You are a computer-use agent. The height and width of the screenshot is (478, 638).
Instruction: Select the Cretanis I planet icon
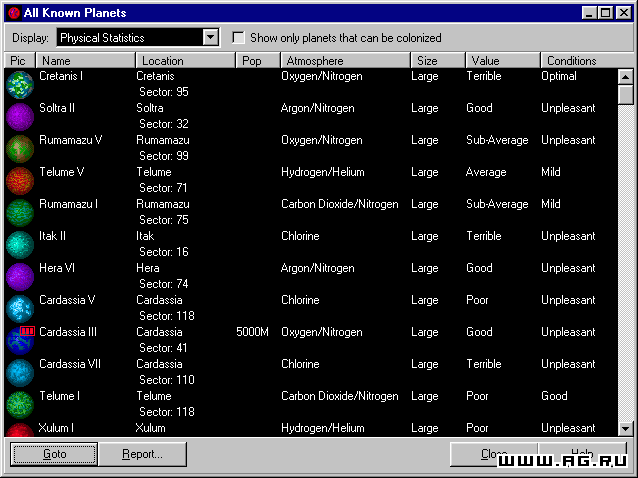point(20,85)
